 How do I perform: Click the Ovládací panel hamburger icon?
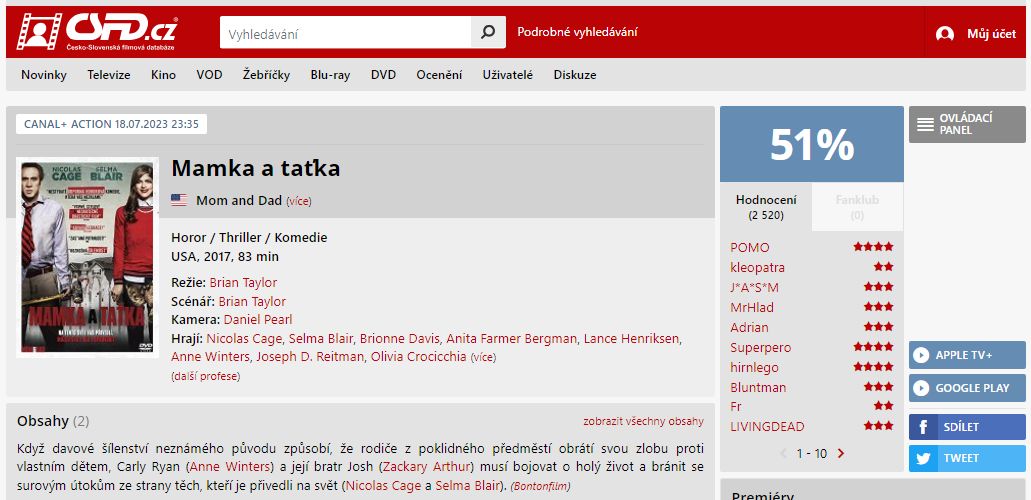[x=925, y=124]
